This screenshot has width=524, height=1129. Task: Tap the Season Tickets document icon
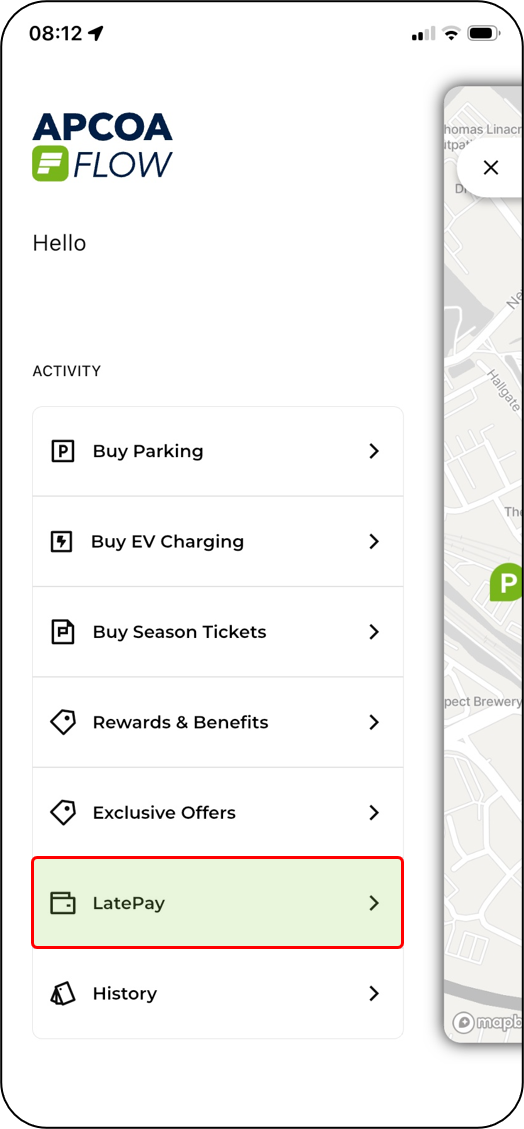pyautogui.click(x=63, y=632)
